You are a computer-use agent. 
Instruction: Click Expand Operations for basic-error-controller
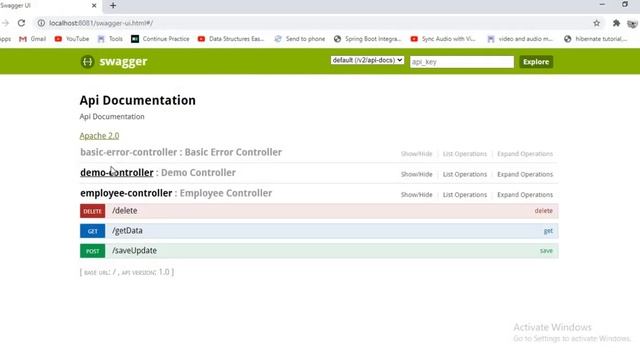coord(525,154)
